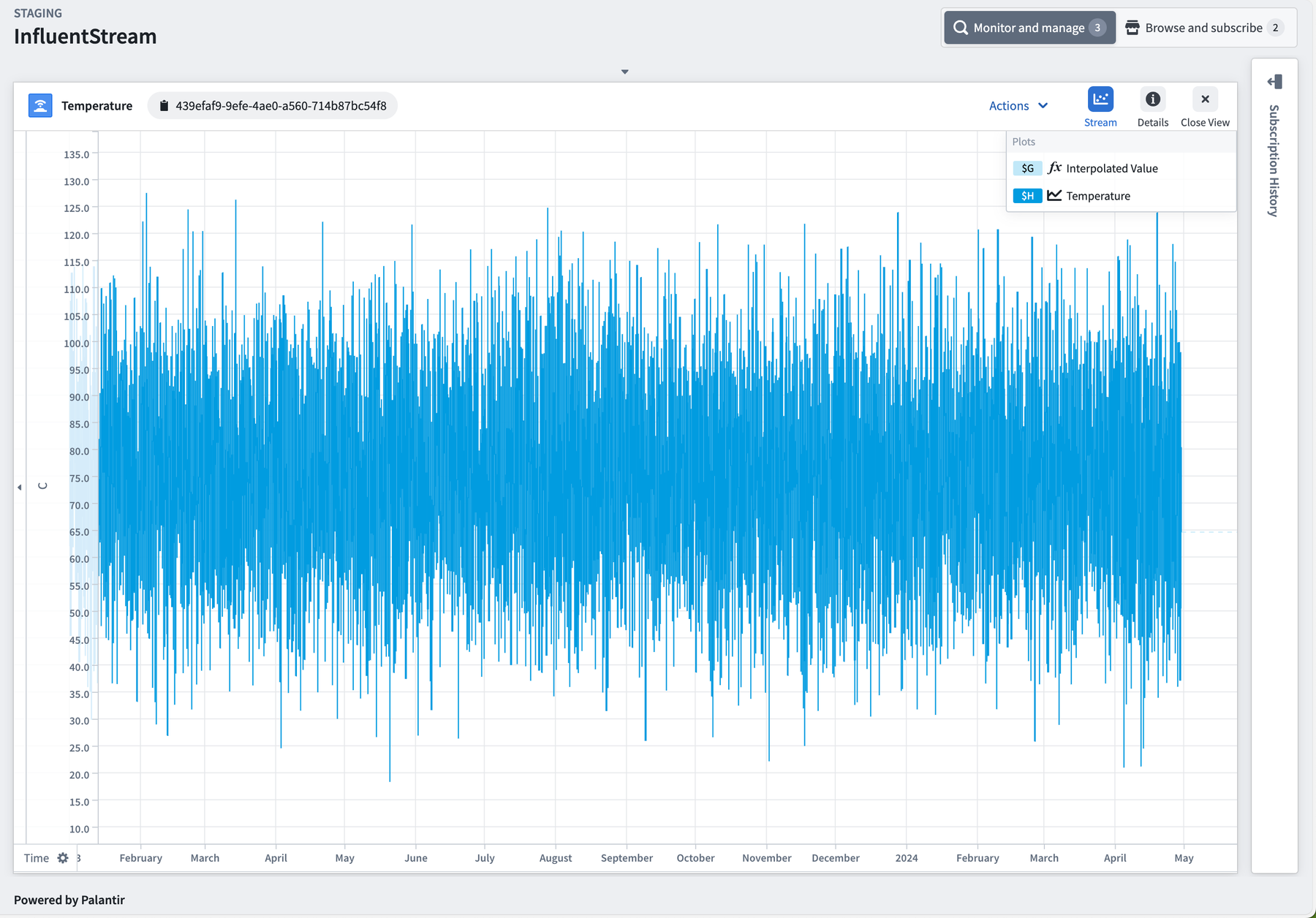Image resolution: width=1316 pixels, height=918 pixels.
Task: Switch to the Browse and subscribe tab
Action: 1203,27
